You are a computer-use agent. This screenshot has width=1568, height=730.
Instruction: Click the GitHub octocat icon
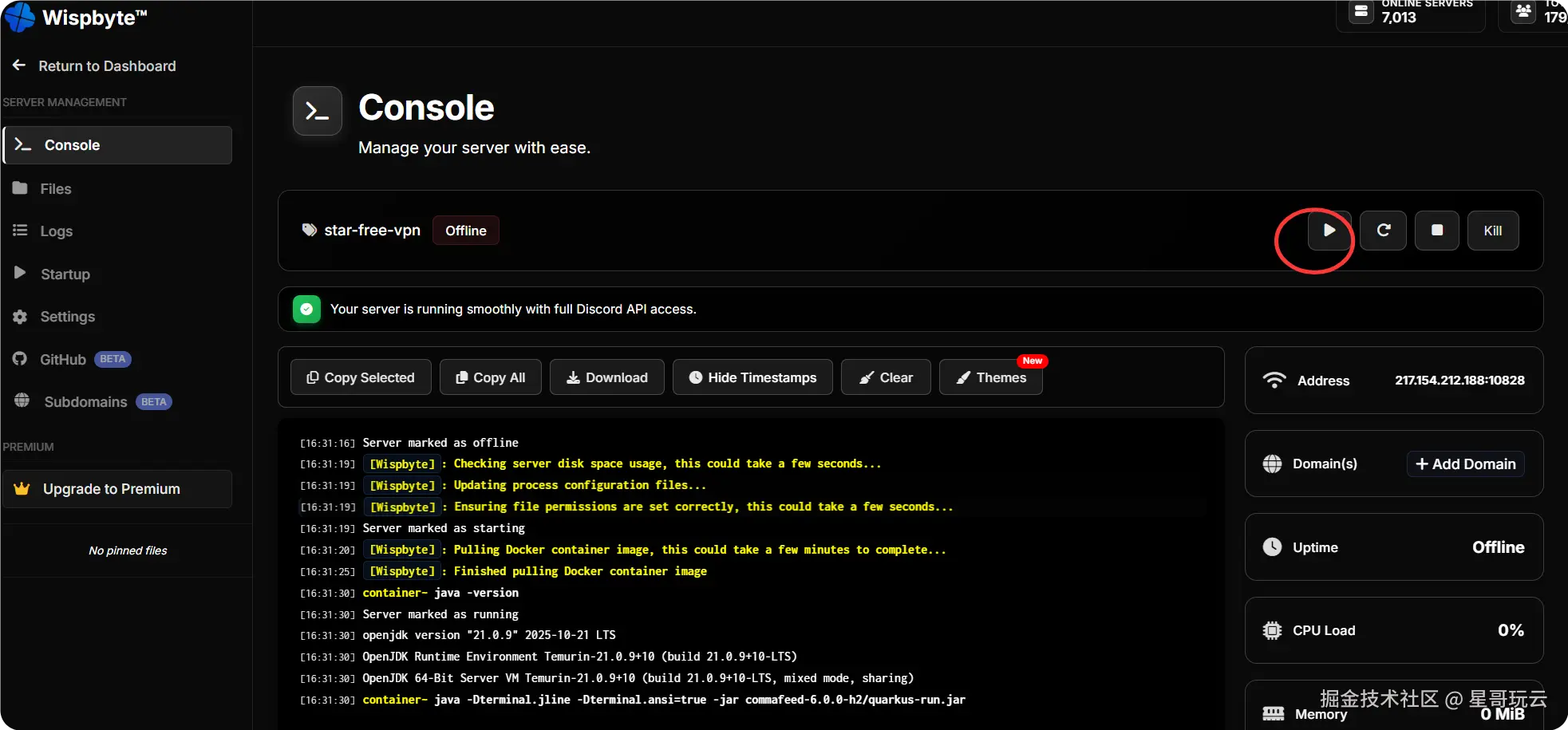pyautogui.click(x=20, y=359)
